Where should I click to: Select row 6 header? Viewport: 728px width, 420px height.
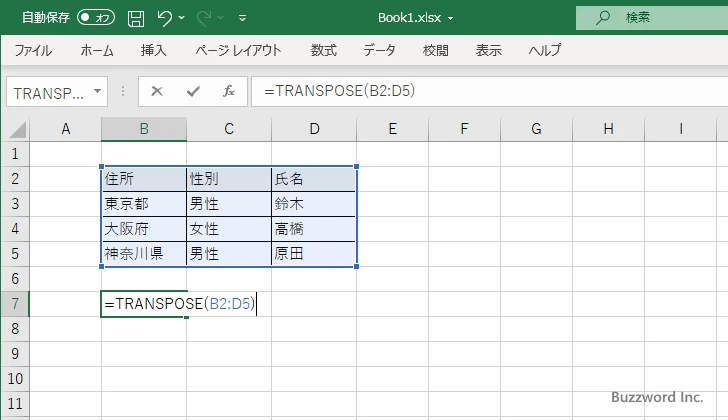click(x=15, y=279)
